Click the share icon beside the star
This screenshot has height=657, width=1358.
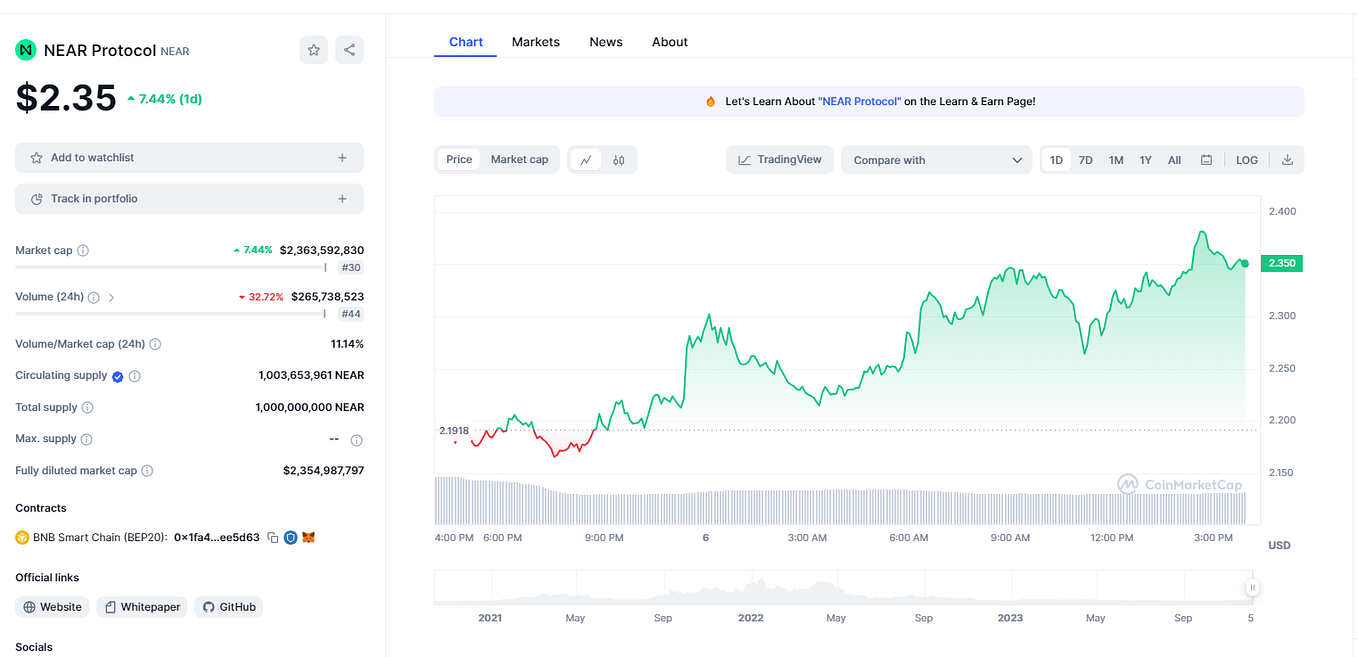click(x=349, y=49)
